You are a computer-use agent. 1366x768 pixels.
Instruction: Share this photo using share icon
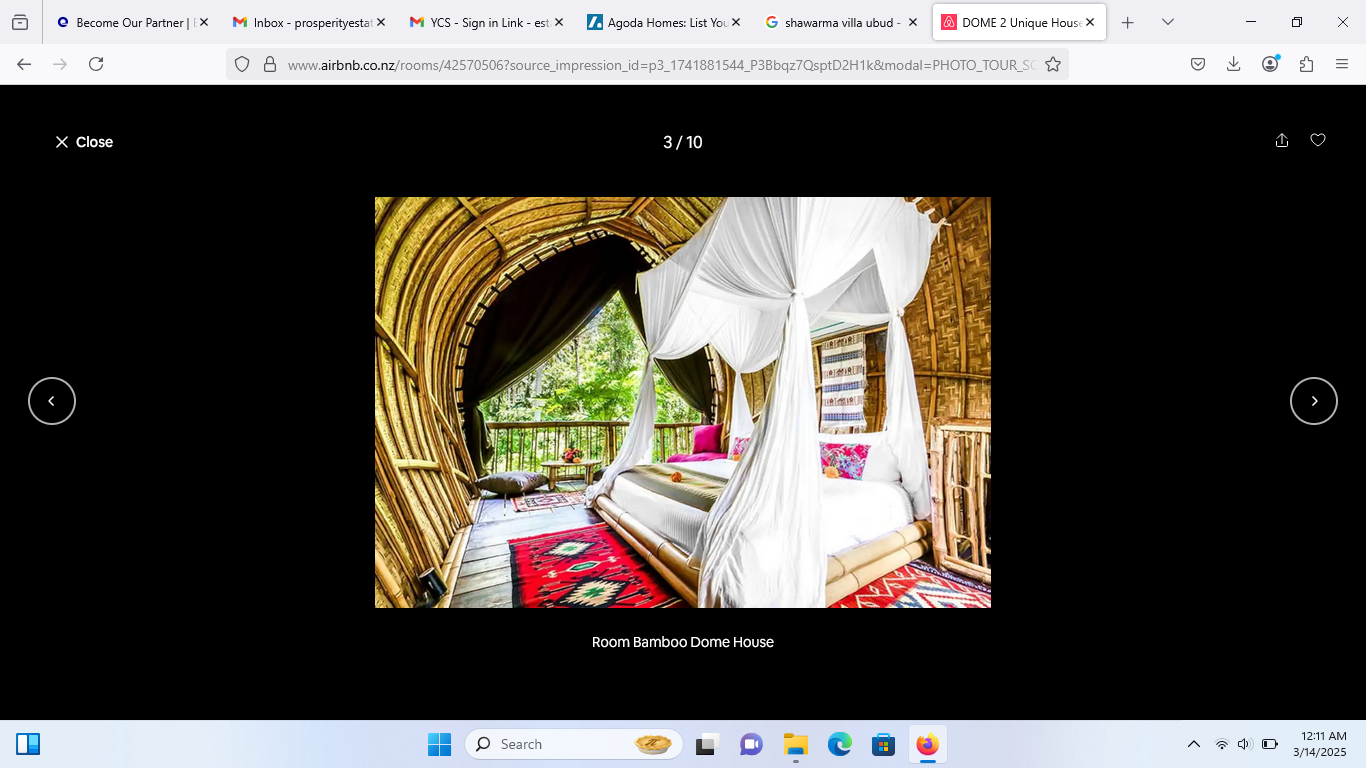[1282, 141]
